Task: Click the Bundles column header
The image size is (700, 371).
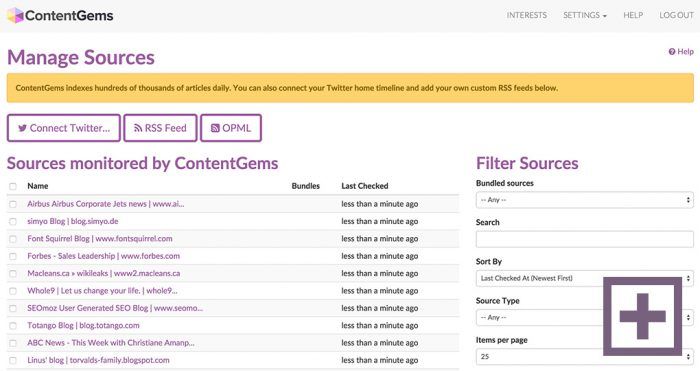Action: [x=306, y=186]
